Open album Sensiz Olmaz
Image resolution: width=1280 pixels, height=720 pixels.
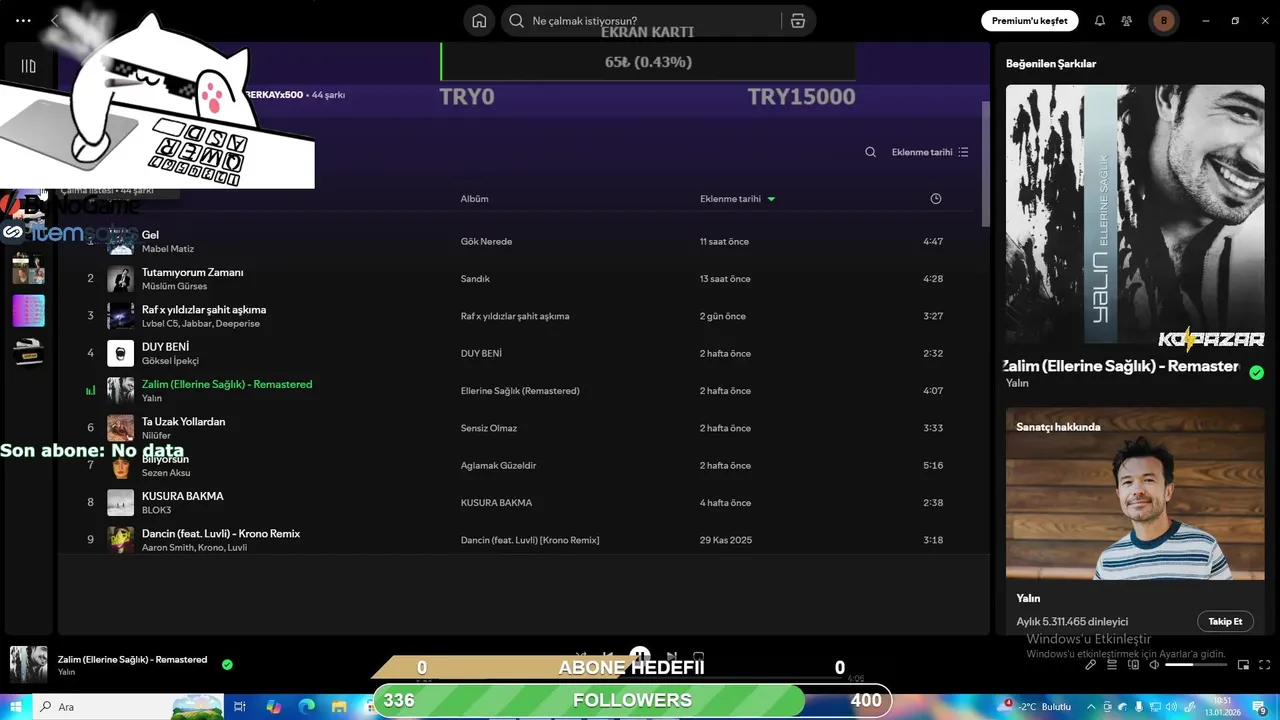pos(488,428)
